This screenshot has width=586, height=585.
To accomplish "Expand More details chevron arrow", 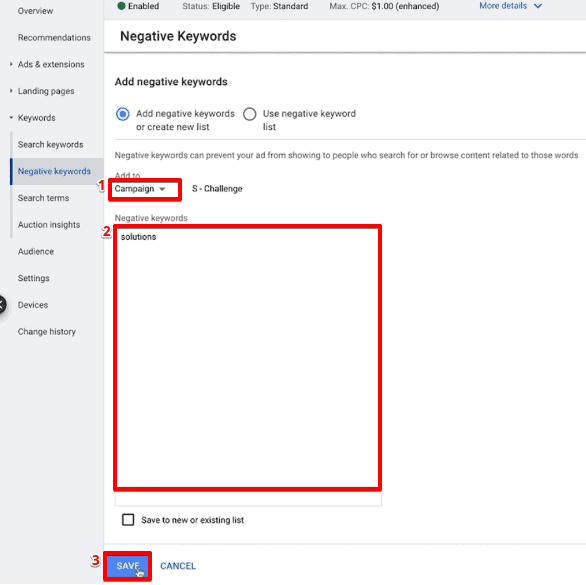I will point(537,6).
